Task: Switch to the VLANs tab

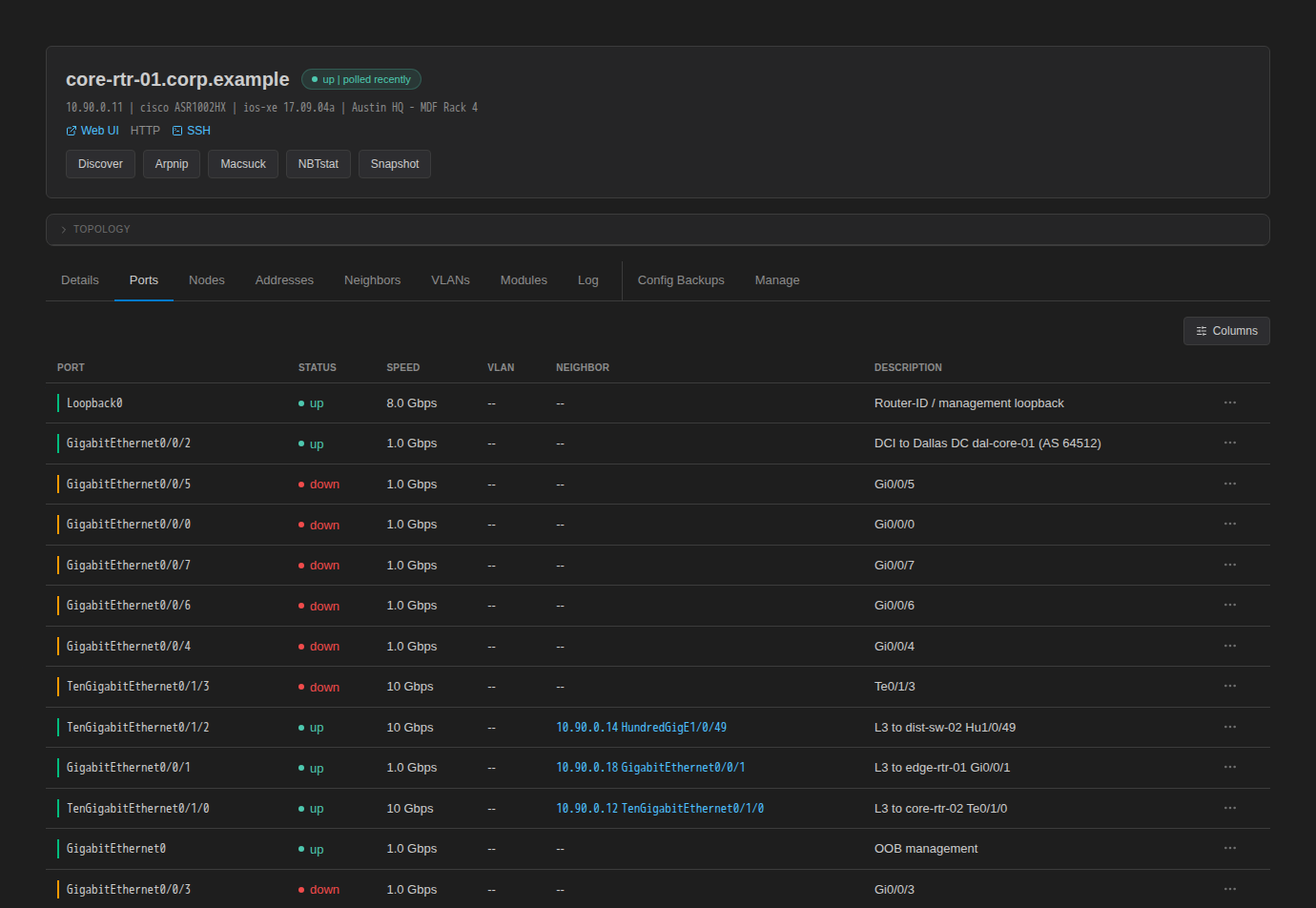Action: [x=450, y=280]
